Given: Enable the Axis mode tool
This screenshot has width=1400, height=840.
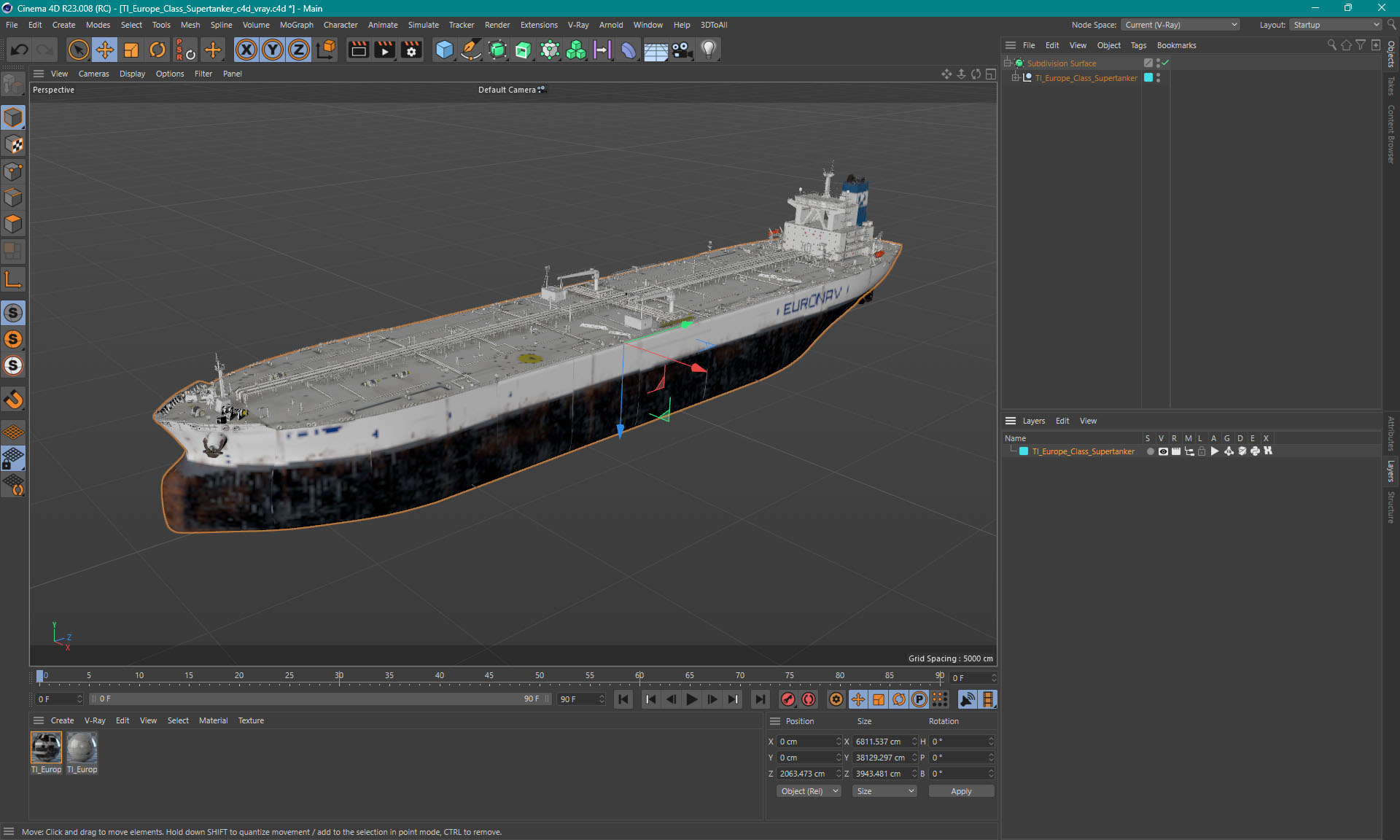Looking at the screenshot, I should tap(13, 279).
